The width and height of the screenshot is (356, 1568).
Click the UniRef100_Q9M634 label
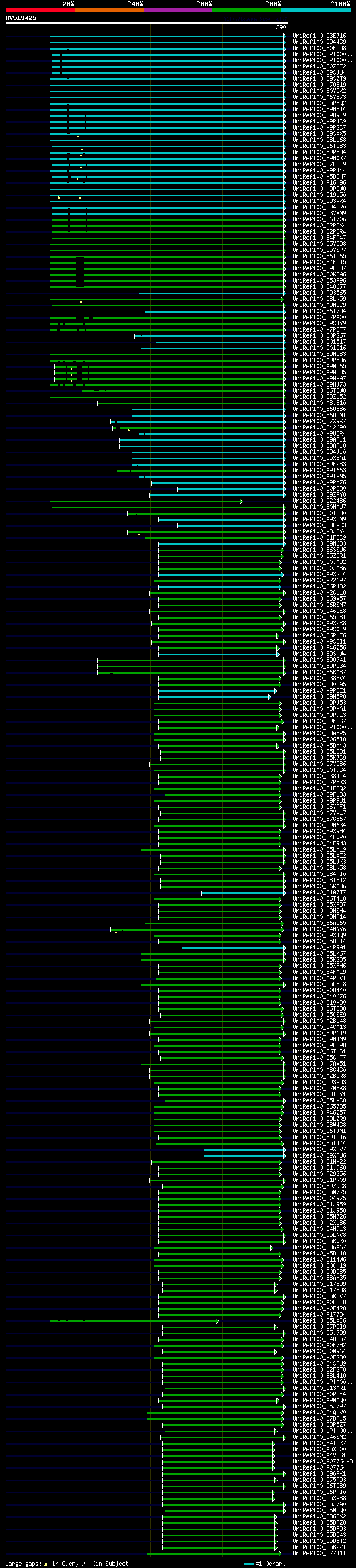pos(319,825)
